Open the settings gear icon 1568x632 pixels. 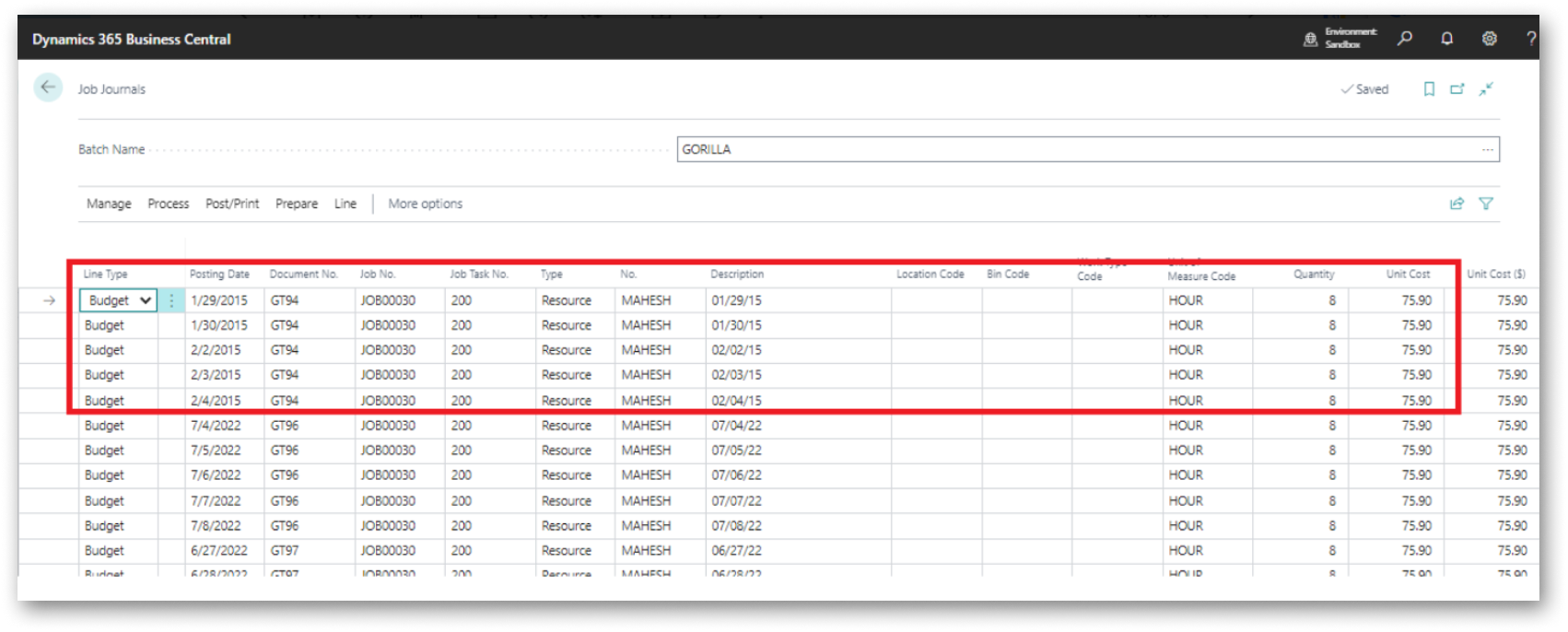(1489, 39)
